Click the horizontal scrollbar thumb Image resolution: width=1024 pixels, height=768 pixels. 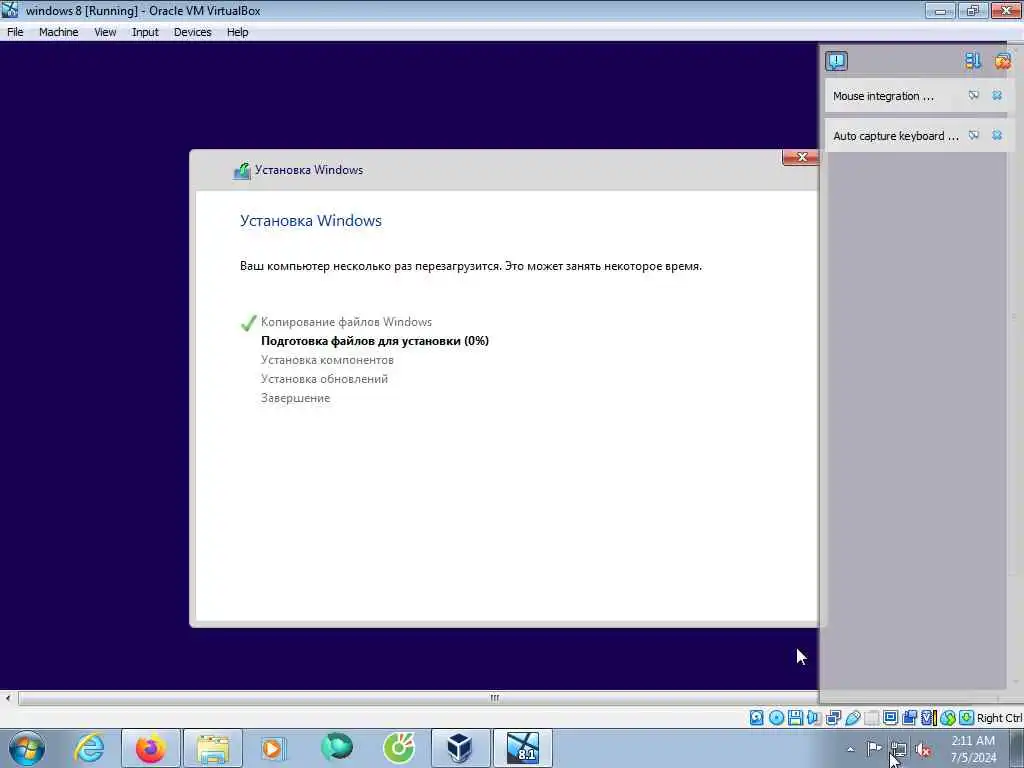[494, 698]
